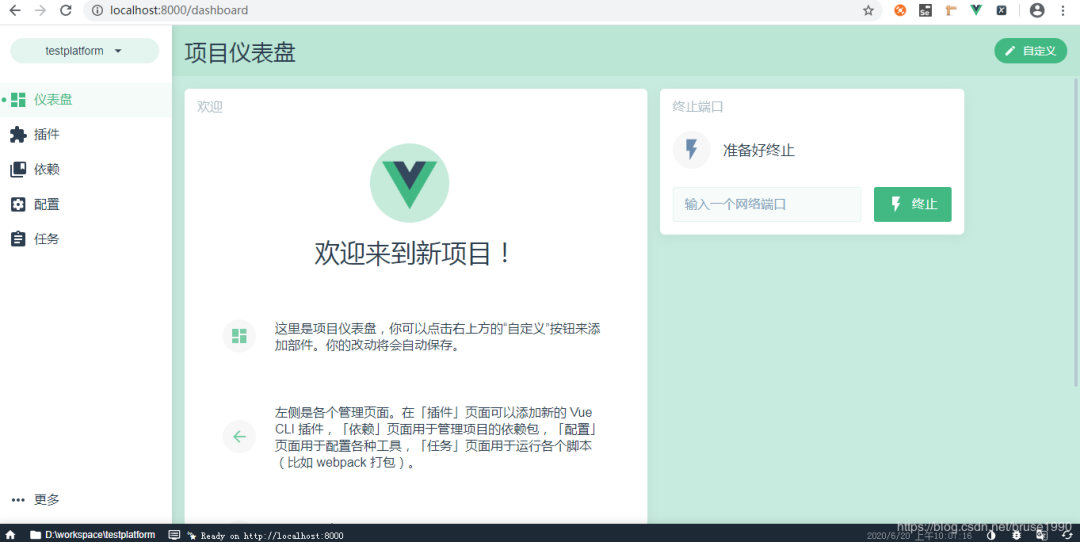
Task: Bookmark this page with the star icon
Action: point(868,10)
